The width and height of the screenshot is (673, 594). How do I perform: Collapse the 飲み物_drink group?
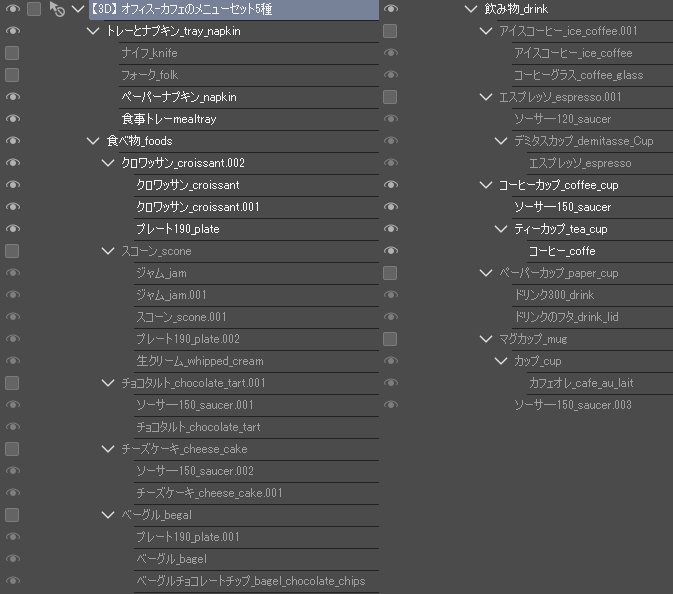(x=471, y=9)
